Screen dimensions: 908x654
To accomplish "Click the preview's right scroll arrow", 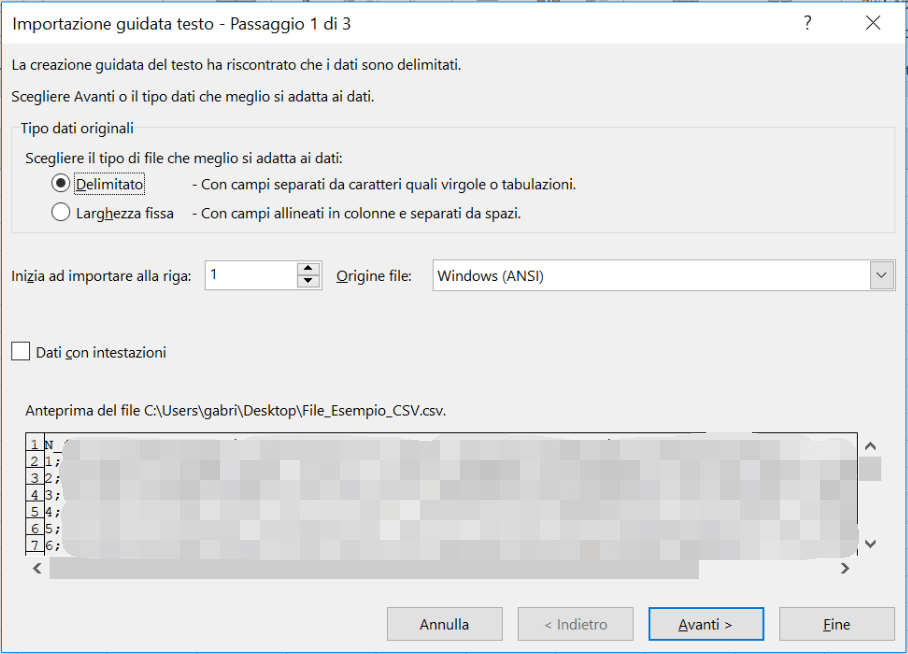I will (x=845, y=567).
